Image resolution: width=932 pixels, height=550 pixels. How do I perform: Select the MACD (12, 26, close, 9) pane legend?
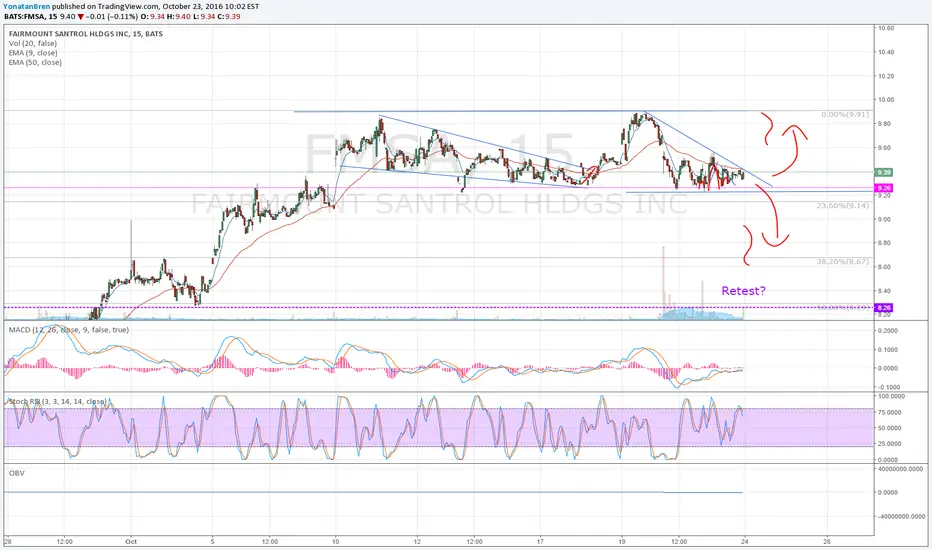pyautogui.click(x=68, y=330)
